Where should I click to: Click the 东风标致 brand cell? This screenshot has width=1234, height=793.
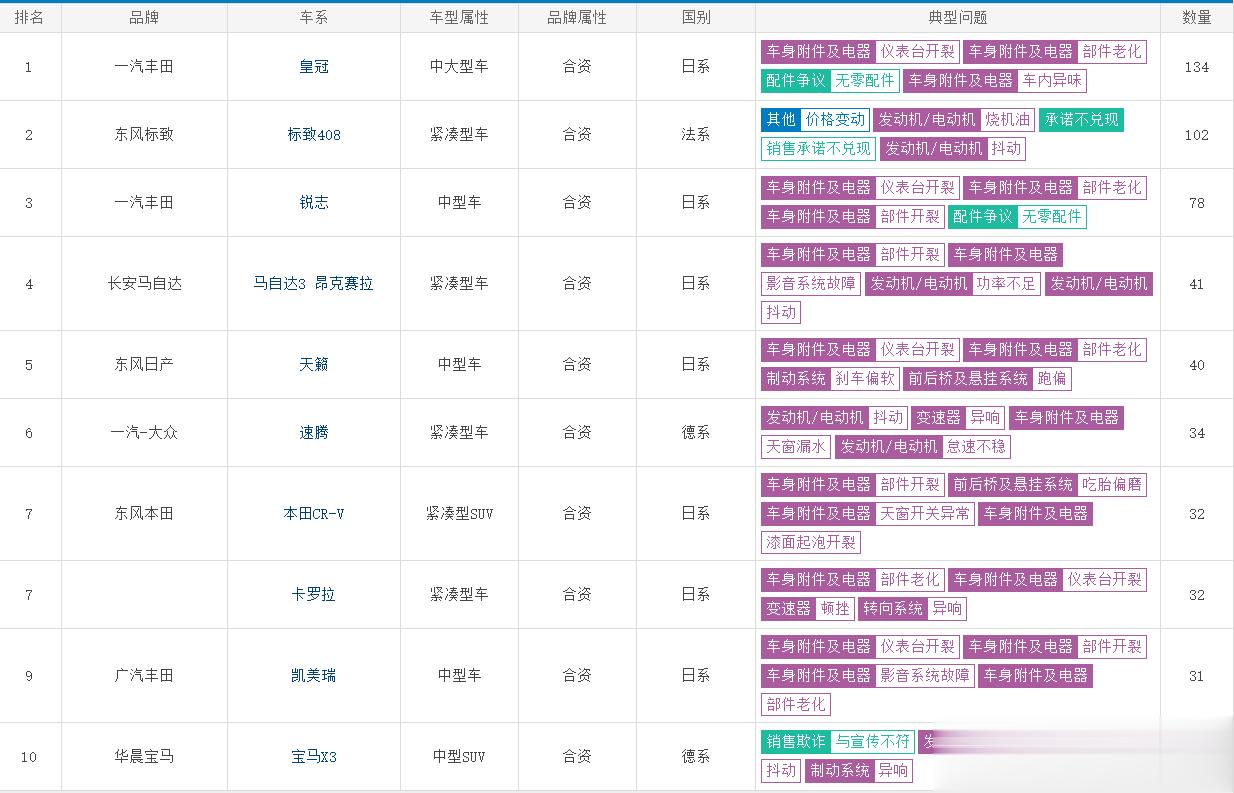[144, 134]
